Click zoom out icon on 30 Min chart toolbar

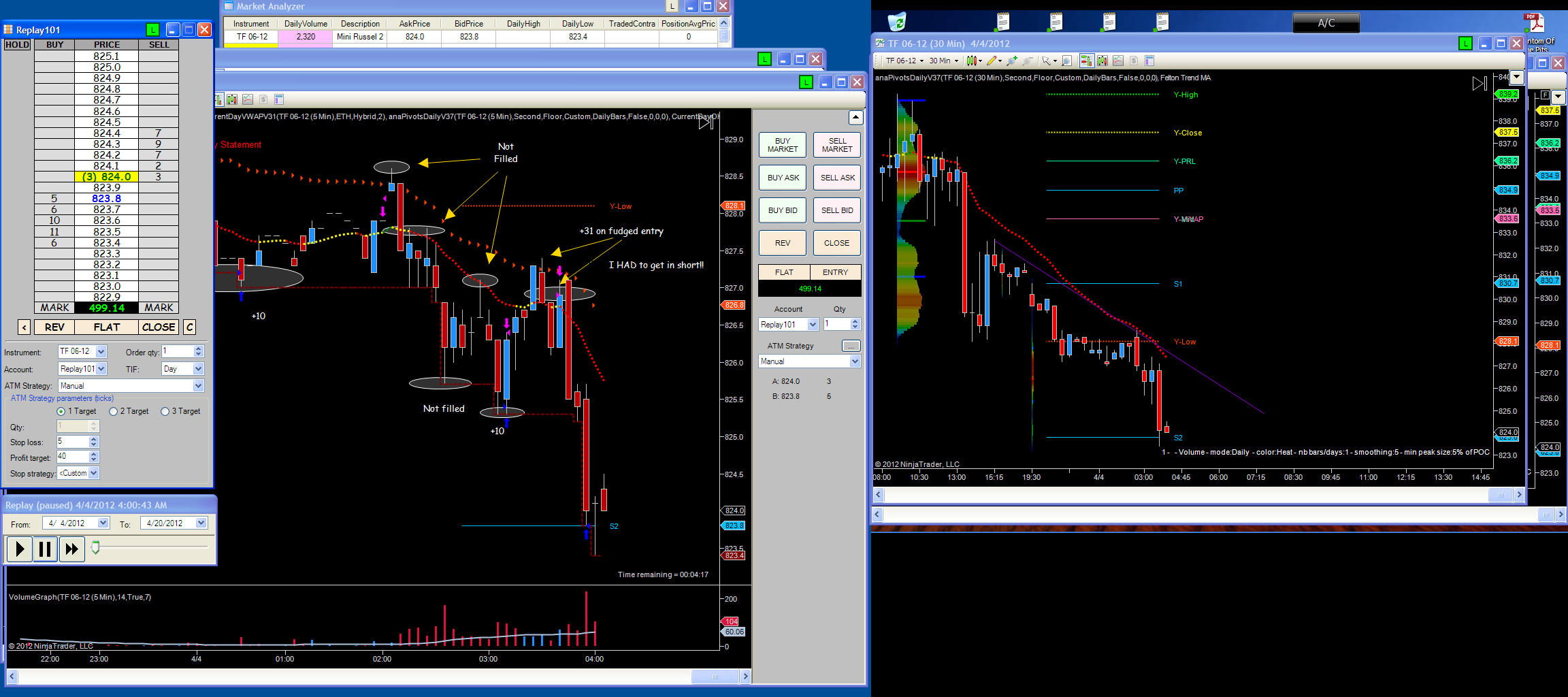(x=1028, y=61)
